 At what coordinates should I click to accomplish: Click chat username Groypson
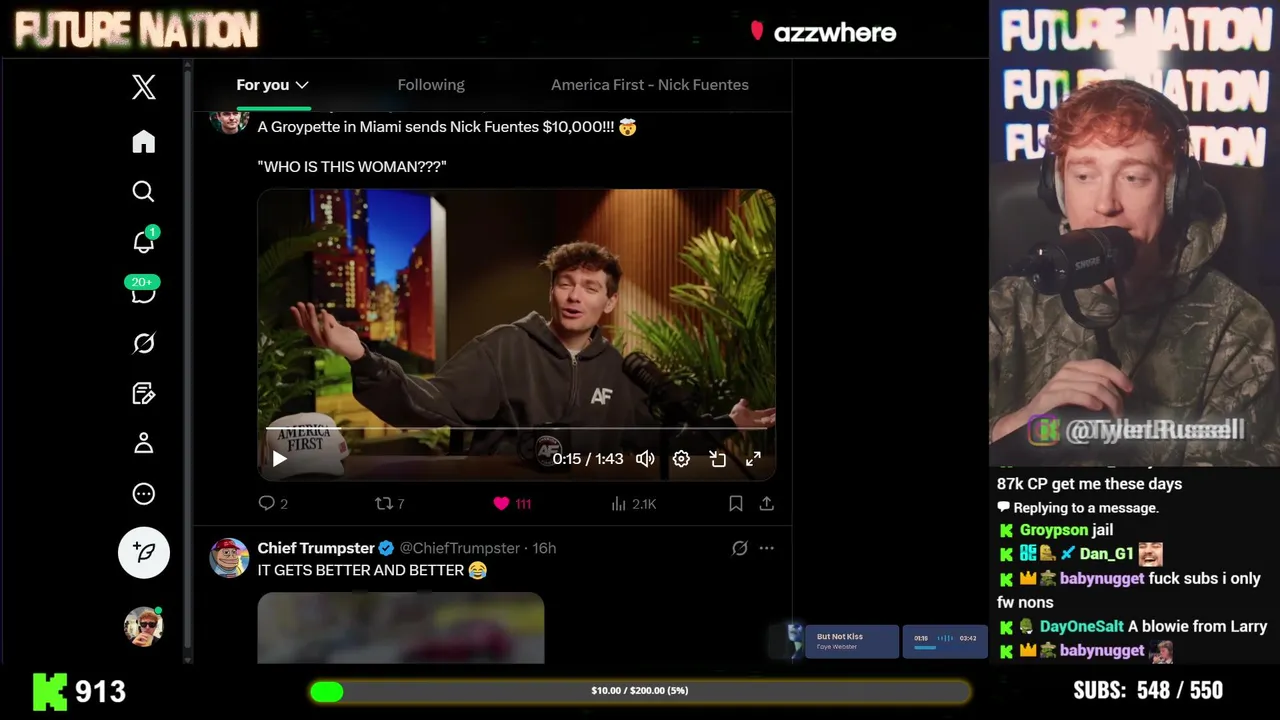[1053, 530]
